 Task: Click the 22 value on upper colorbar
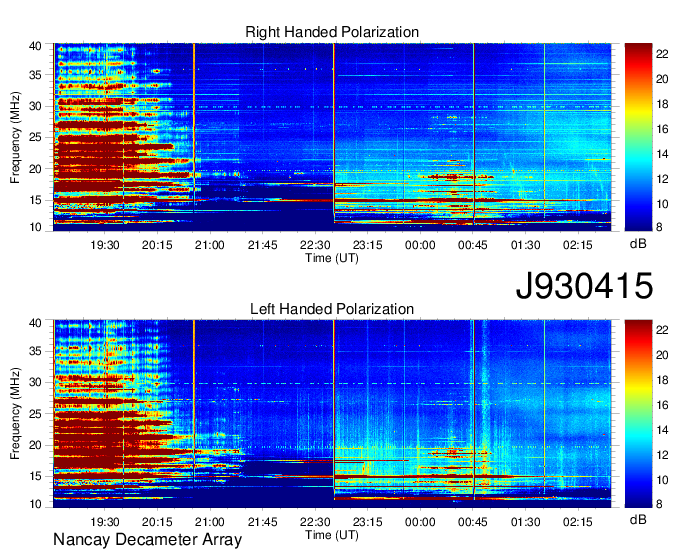[662, 53]
